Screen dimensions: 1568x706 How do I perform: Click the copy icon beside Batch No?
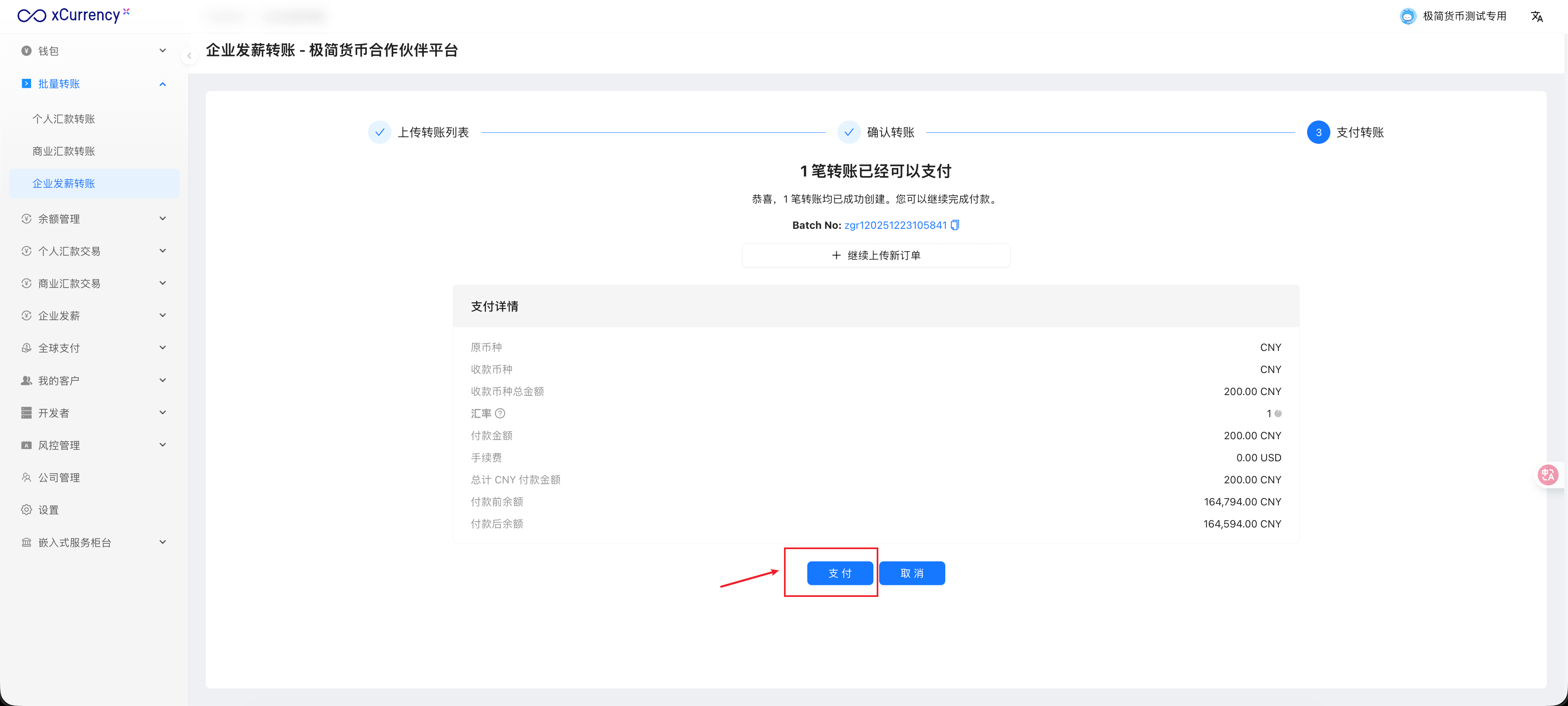954,225
